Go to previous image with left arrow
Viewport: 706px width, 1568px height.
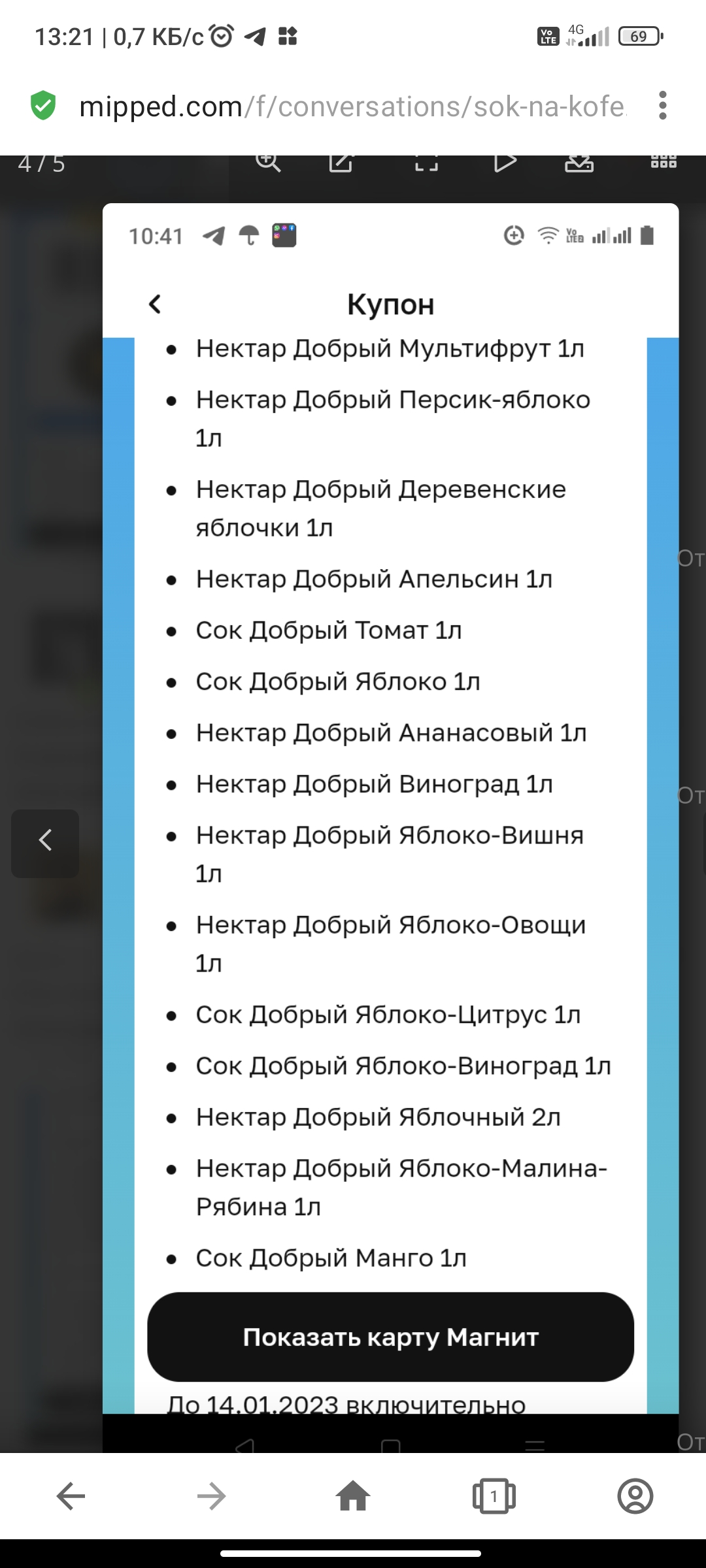(45, 843)
